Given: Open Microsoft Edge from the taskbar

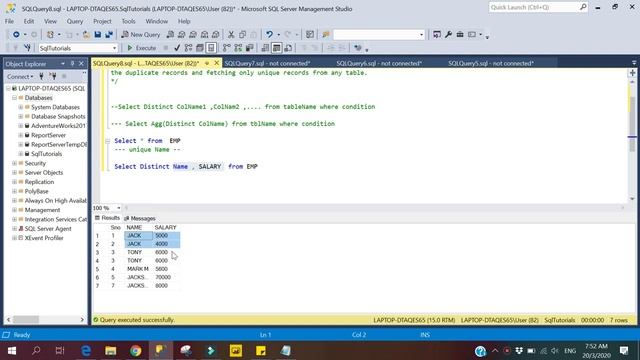Looking at the screenshot, I should (86, 351).
